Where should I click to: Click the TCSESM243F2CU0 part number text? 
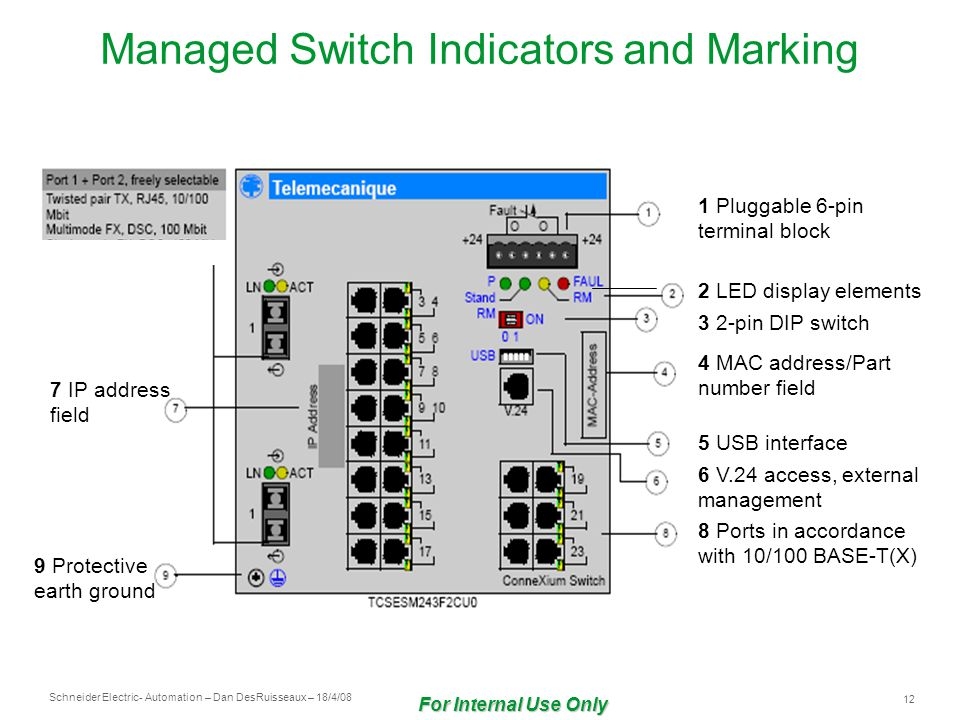[422, 603]
